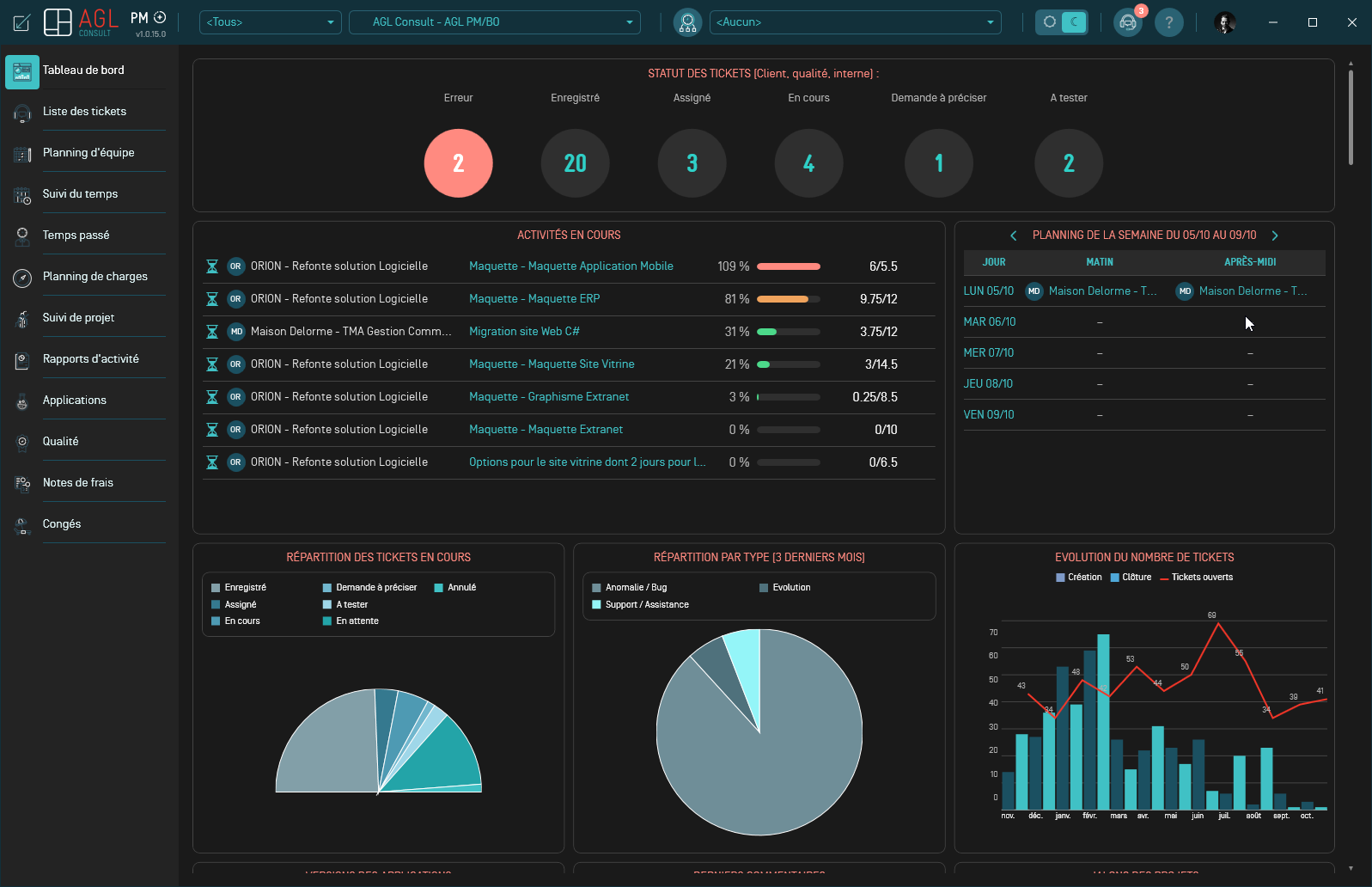Open the support headset notifications icon
This screenshot has width=1372, height=887.
tap(1128, 22)
